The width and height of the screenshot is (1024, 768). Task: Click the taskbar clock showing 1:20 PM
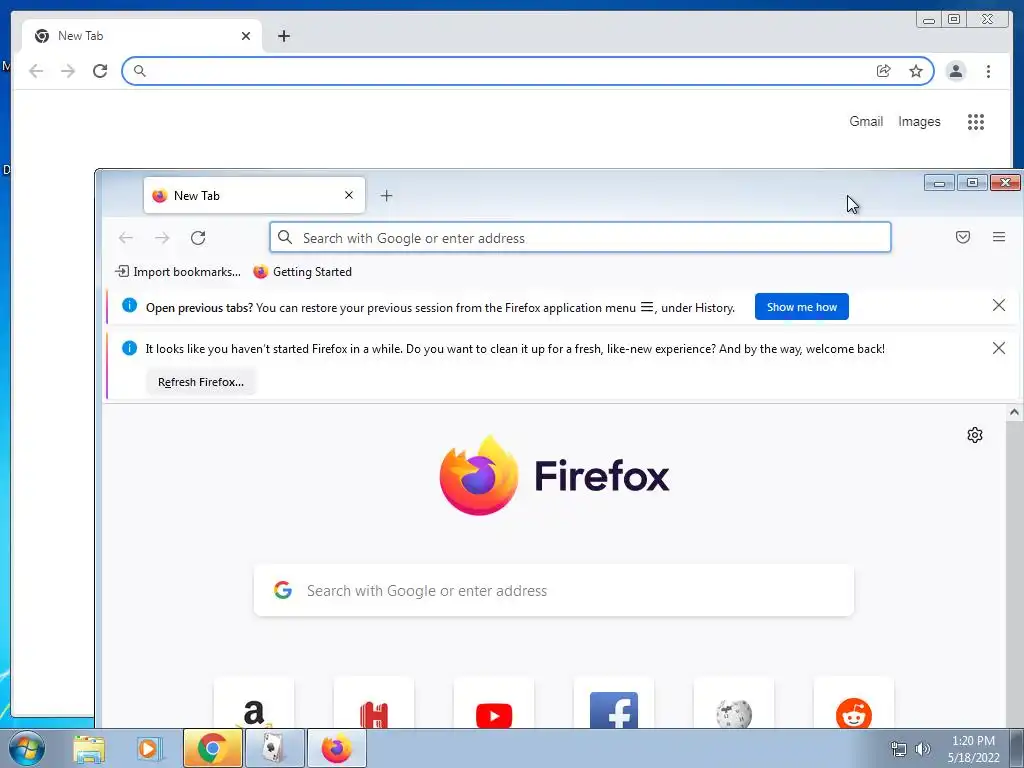[973, 749]
